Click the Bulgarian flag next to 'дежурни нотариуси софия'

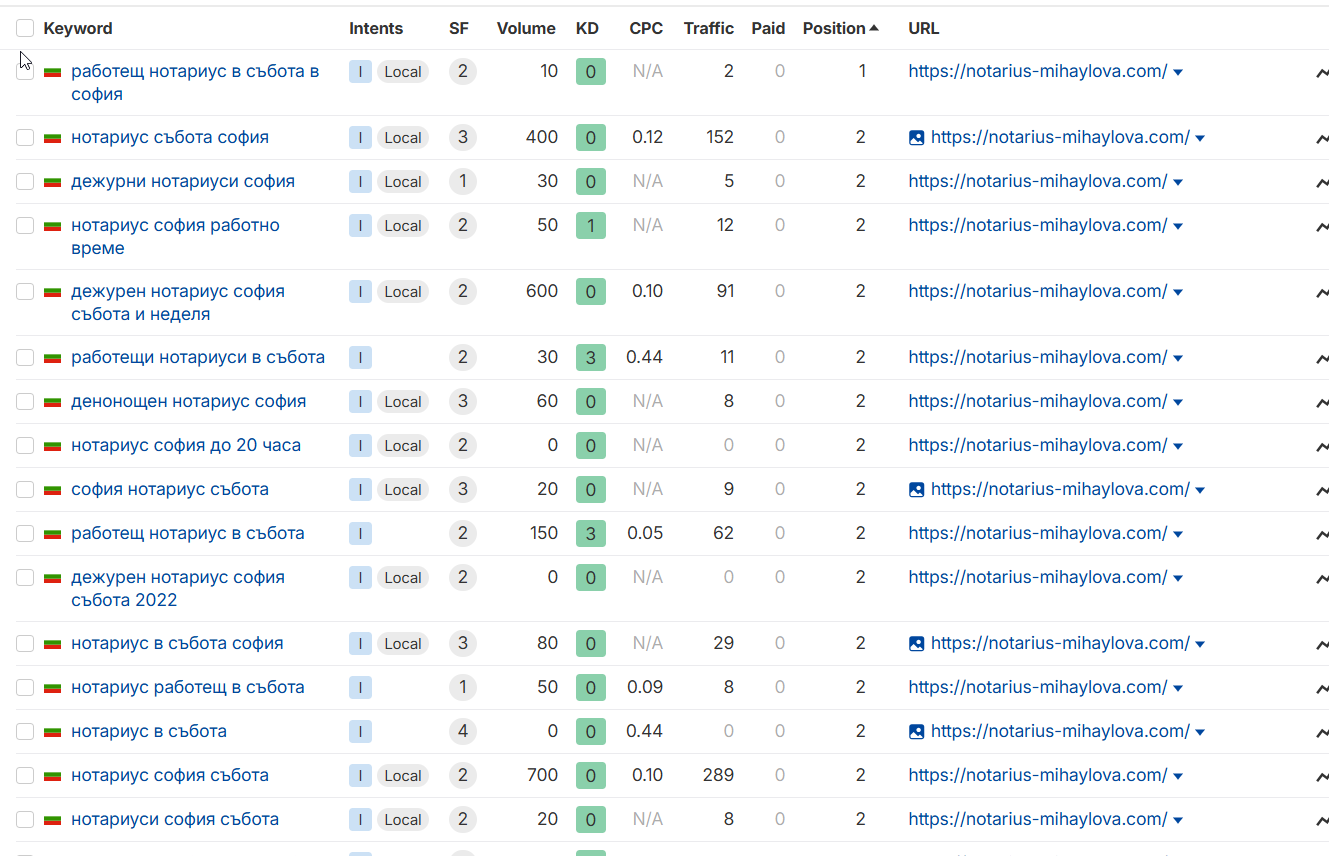[53, 182]
